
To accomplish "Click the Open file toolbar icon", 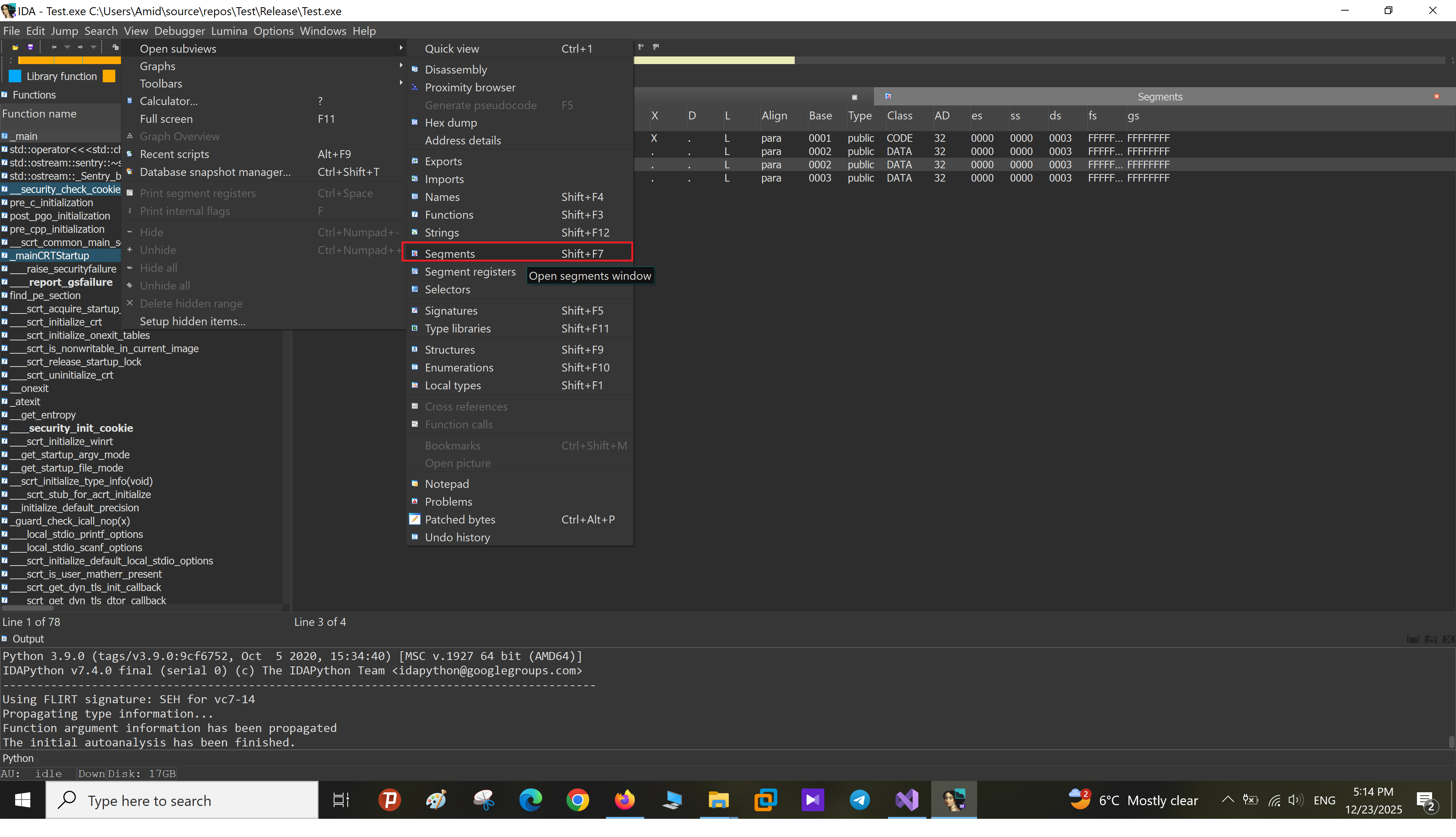I will click(x=16, y=47).
